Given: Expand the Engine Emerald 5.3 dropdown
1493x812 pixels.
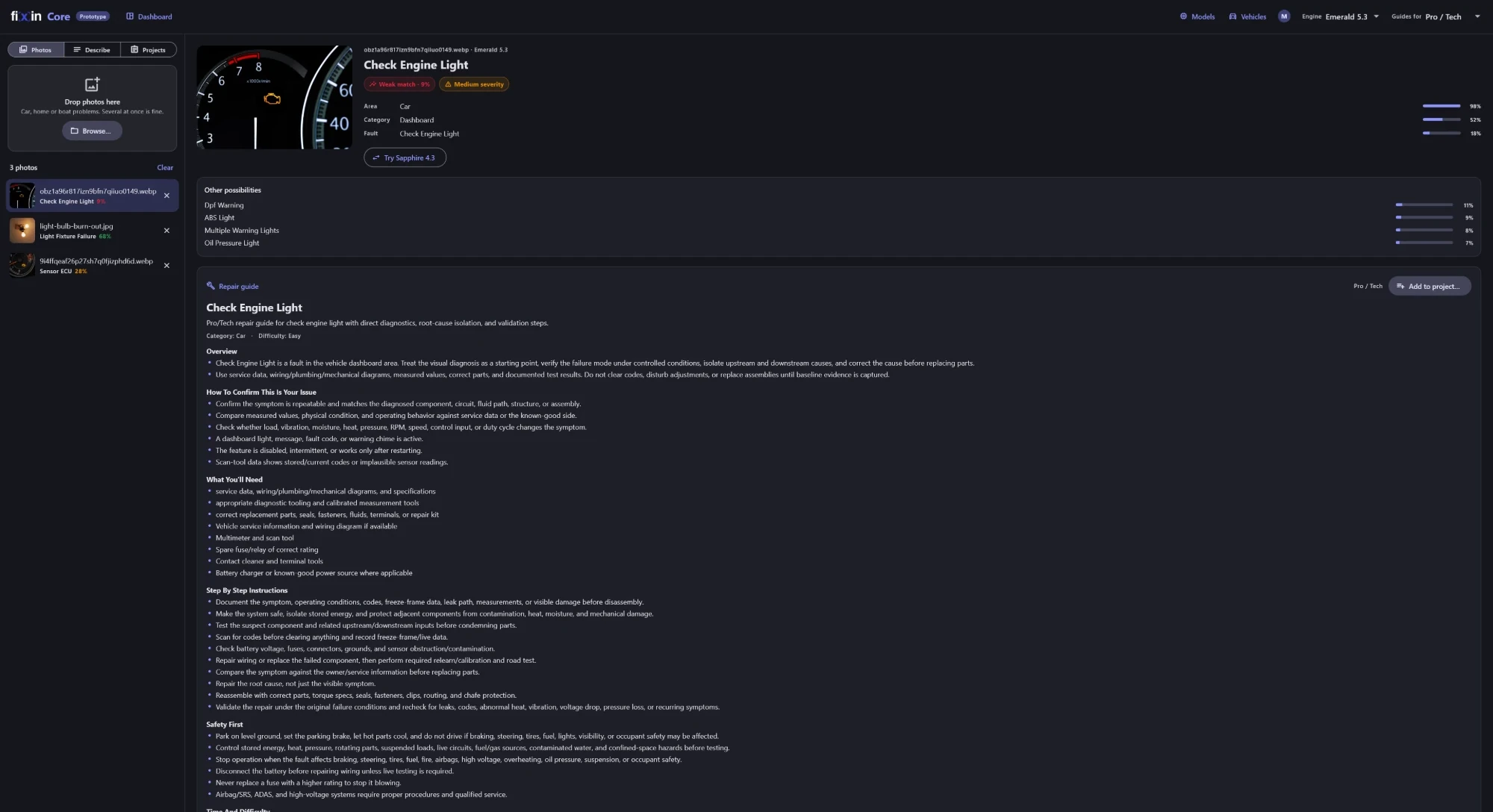Looking at the screenshot, I should 1341,16.
